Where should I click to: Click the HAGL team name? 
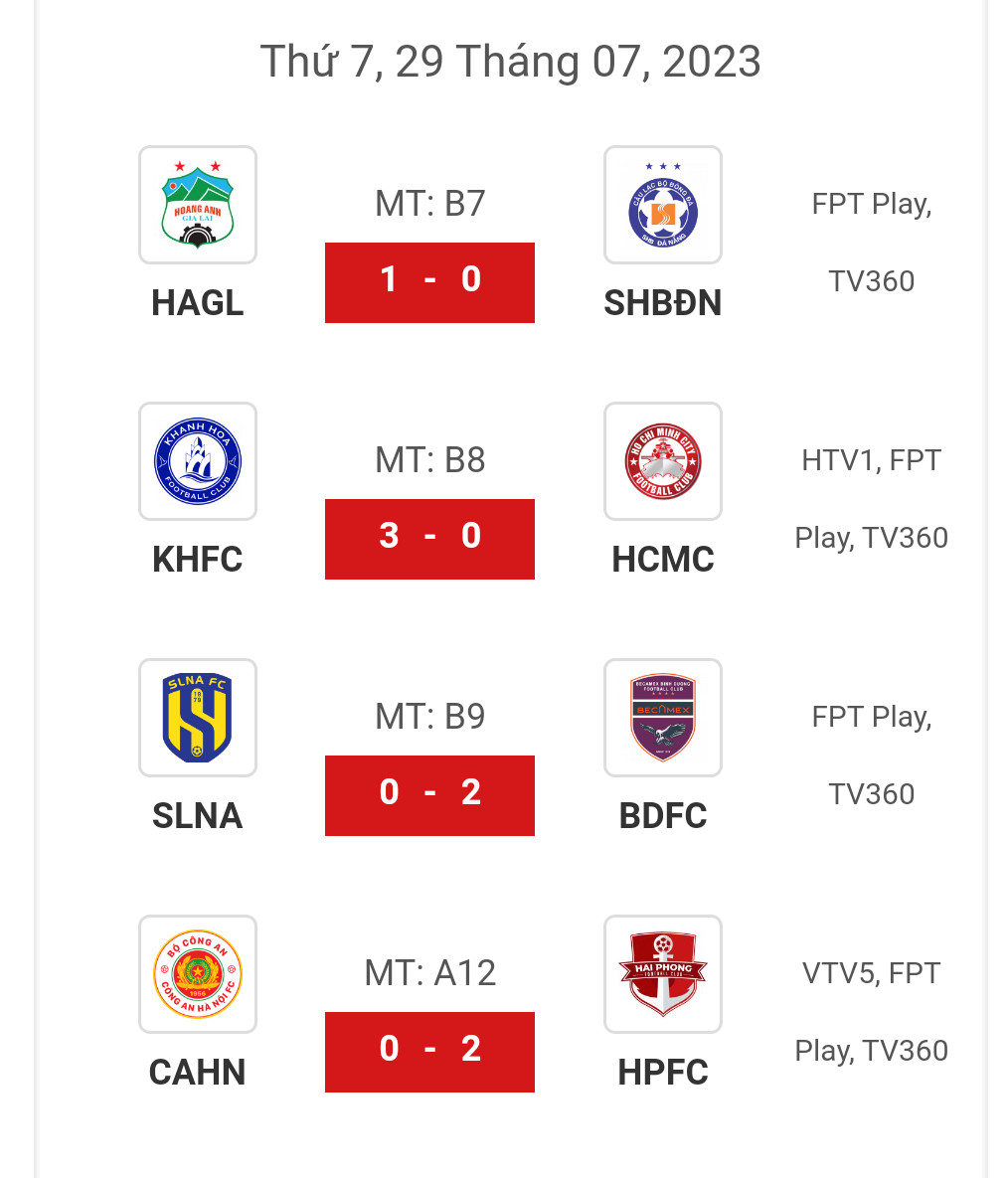[x=198, y=303]
